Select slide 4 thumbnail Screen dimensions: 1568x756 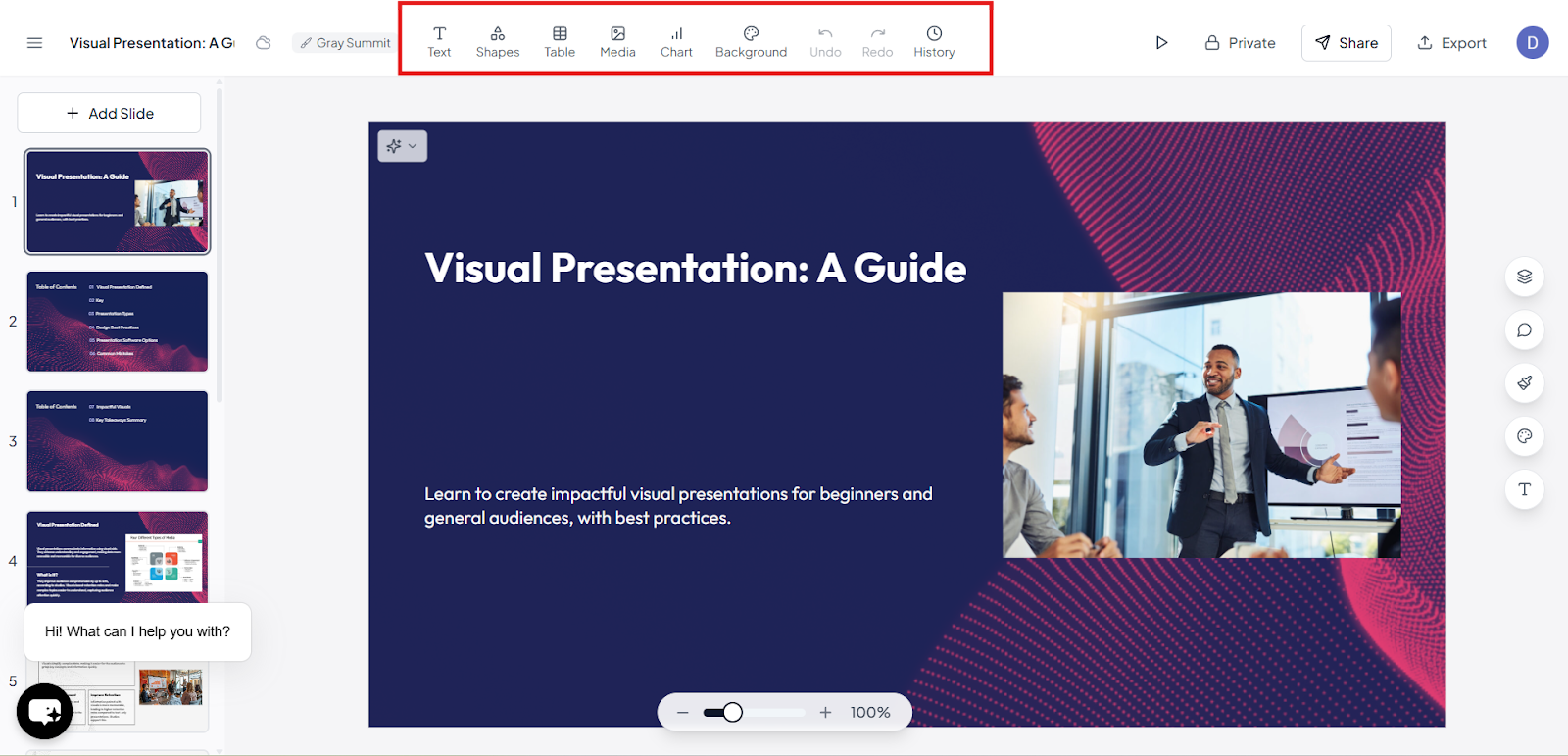click(118, 557)
